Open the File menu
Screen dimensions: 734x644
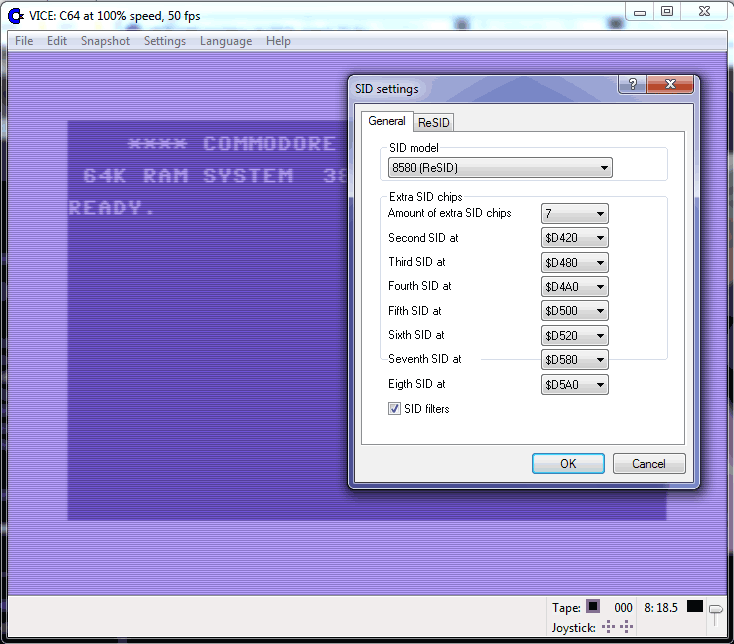tap(24, 41)
